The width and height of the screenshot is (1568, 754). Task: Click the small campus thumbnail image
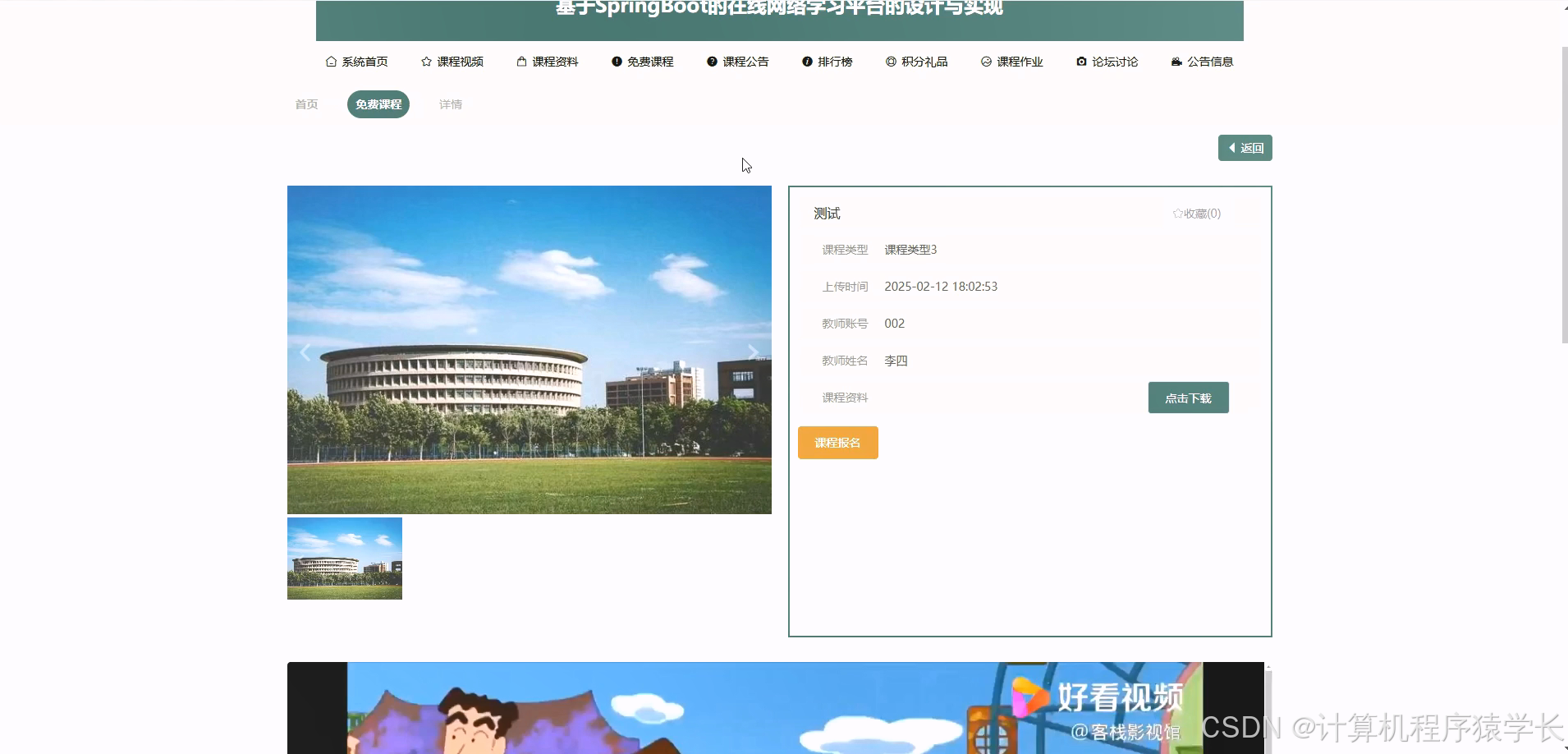344,558
